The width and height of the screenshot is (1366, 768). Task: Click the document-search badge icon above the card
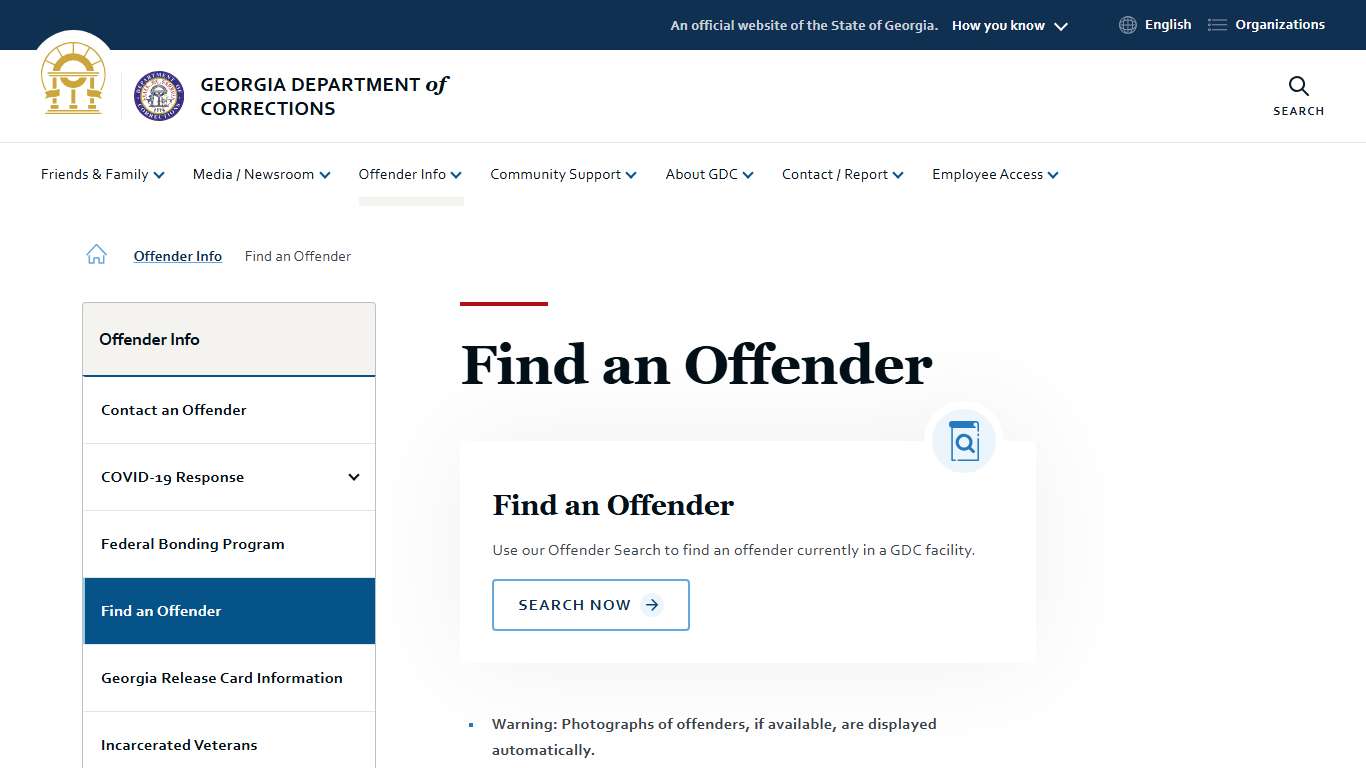click(963, 440)
